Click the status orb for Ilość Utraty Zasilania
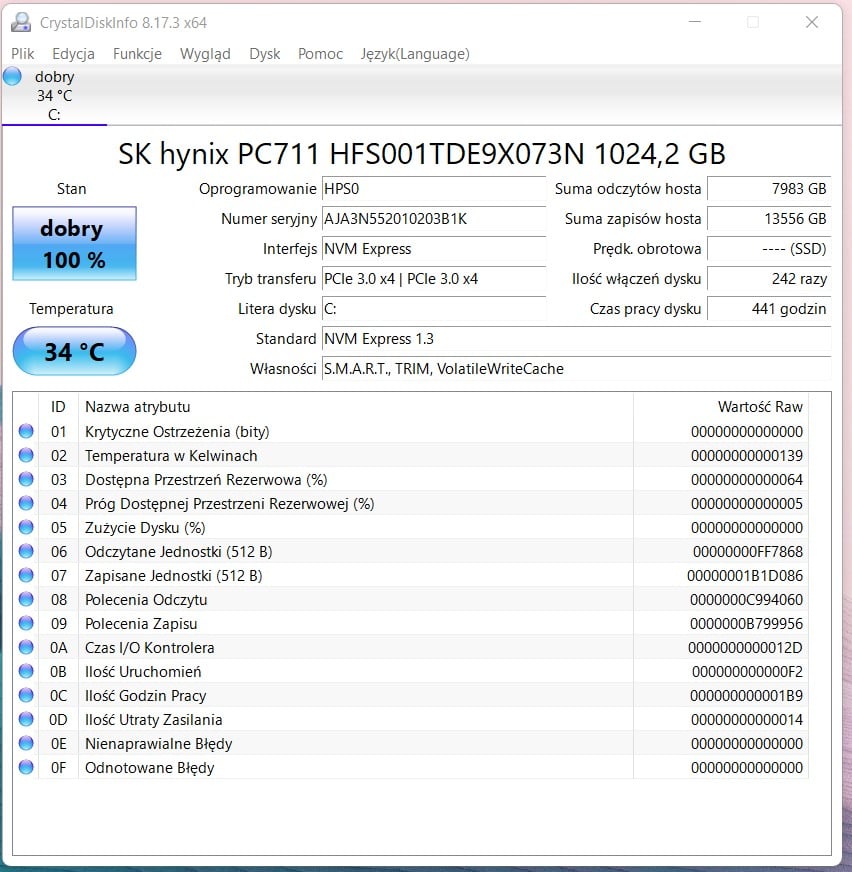852x872 pixels. (26, 719)
